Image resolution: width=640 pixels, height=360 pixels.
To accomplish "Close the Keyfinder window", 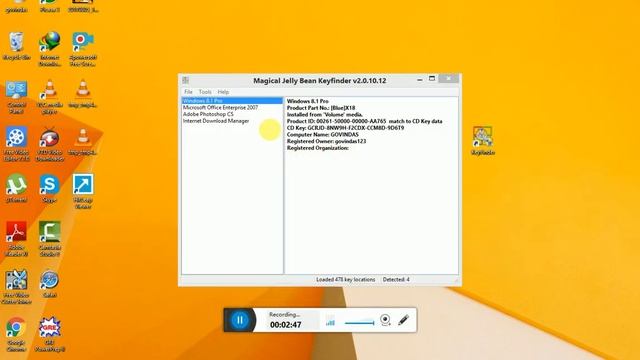I will pos(449,78).
